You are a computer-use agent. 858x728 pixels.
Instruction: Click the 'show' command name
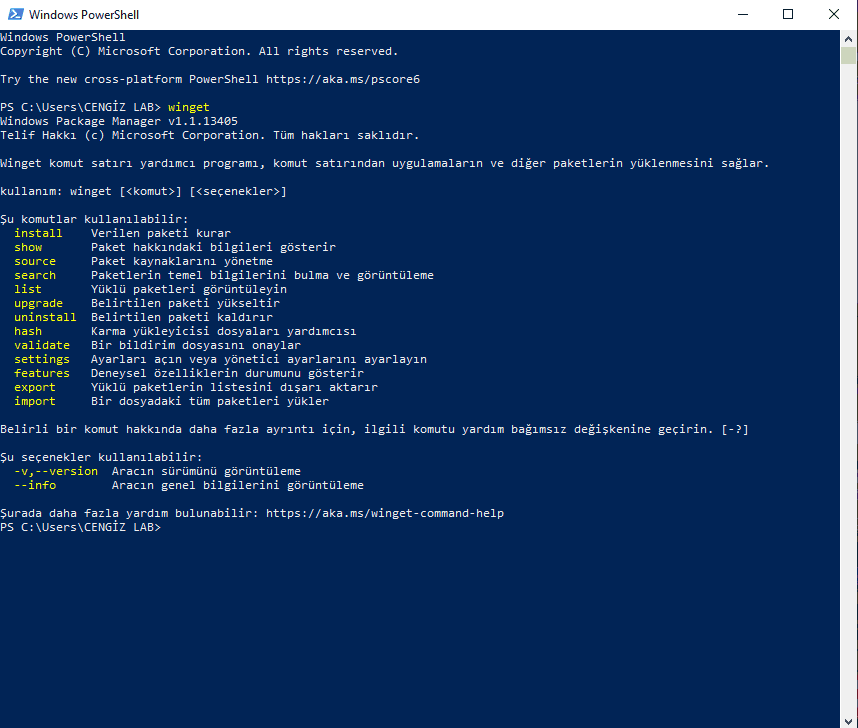pyautogui.click(x=28, y=247)
